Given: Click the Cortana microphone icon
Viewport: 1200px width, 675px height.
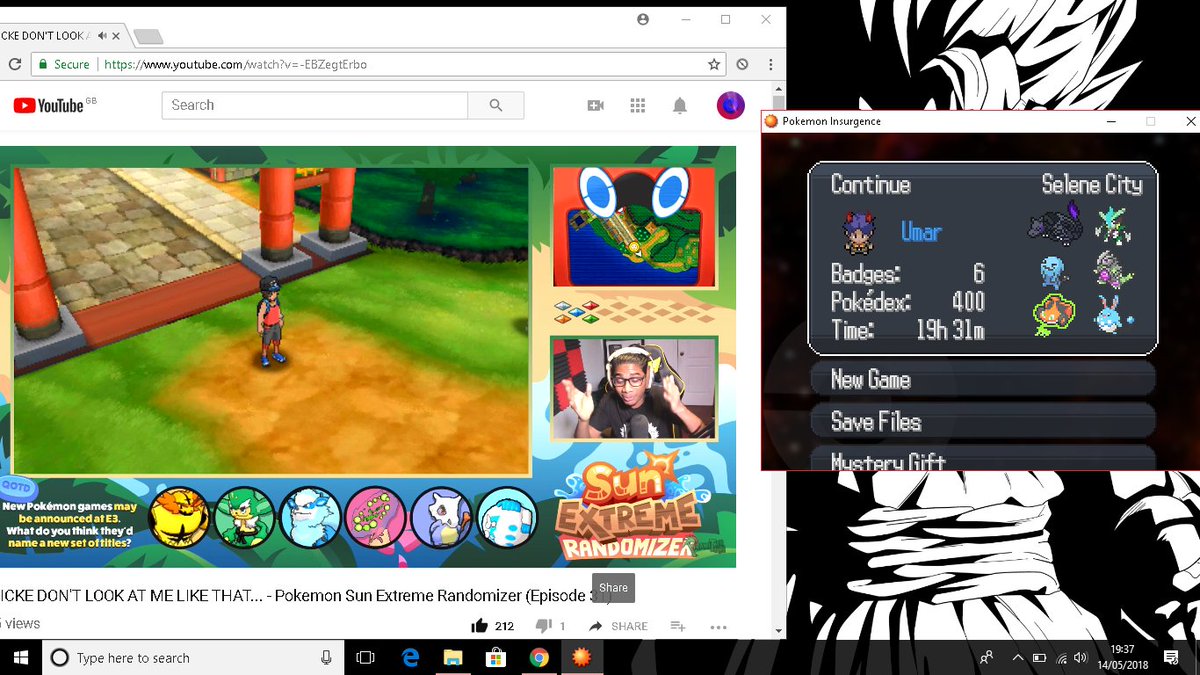Looking at the screenshot, I should pyautogui.click(x=326, y=657).
